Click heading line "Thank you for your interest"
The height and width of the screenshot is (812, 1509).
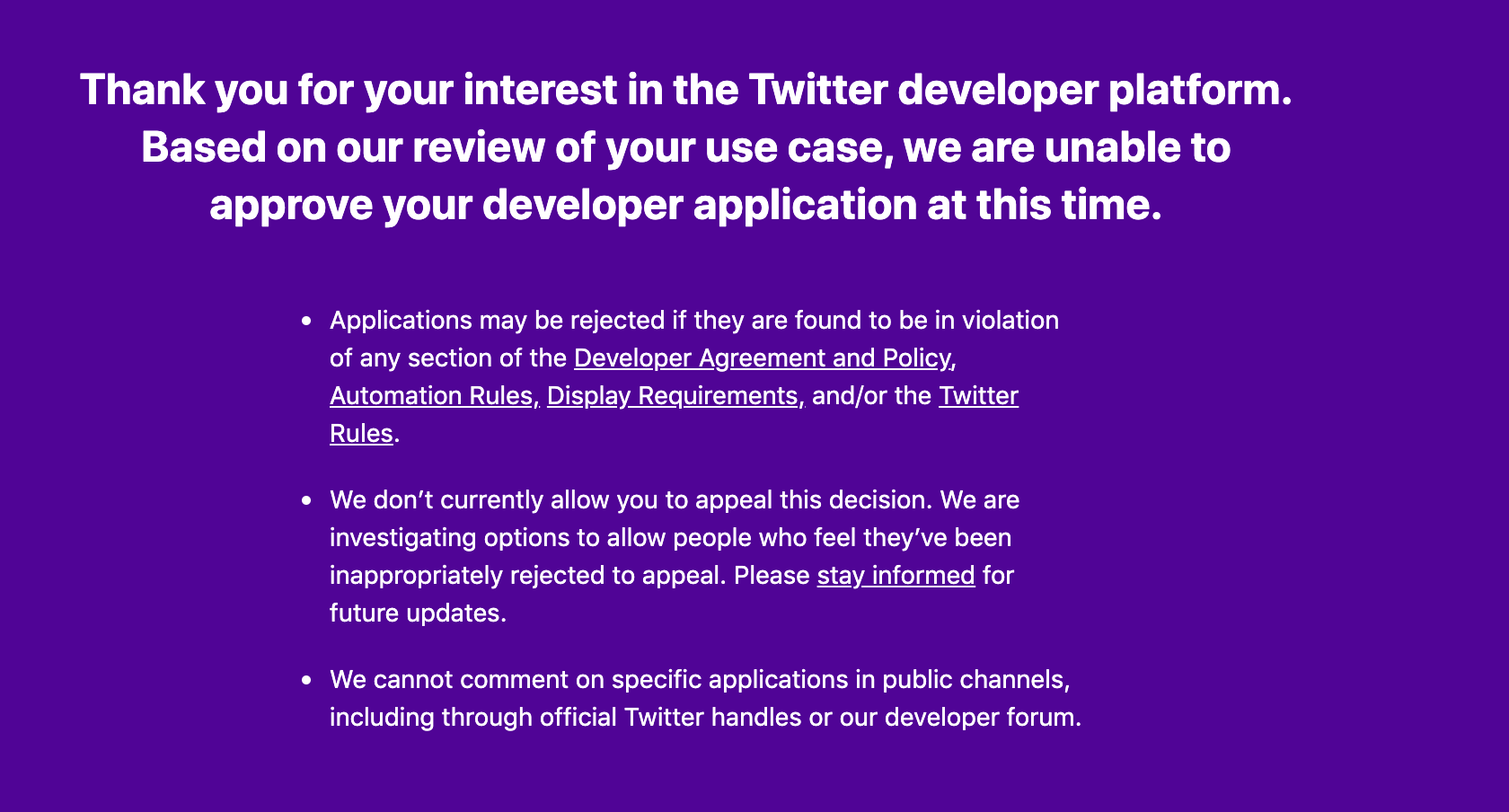[685, 90]
